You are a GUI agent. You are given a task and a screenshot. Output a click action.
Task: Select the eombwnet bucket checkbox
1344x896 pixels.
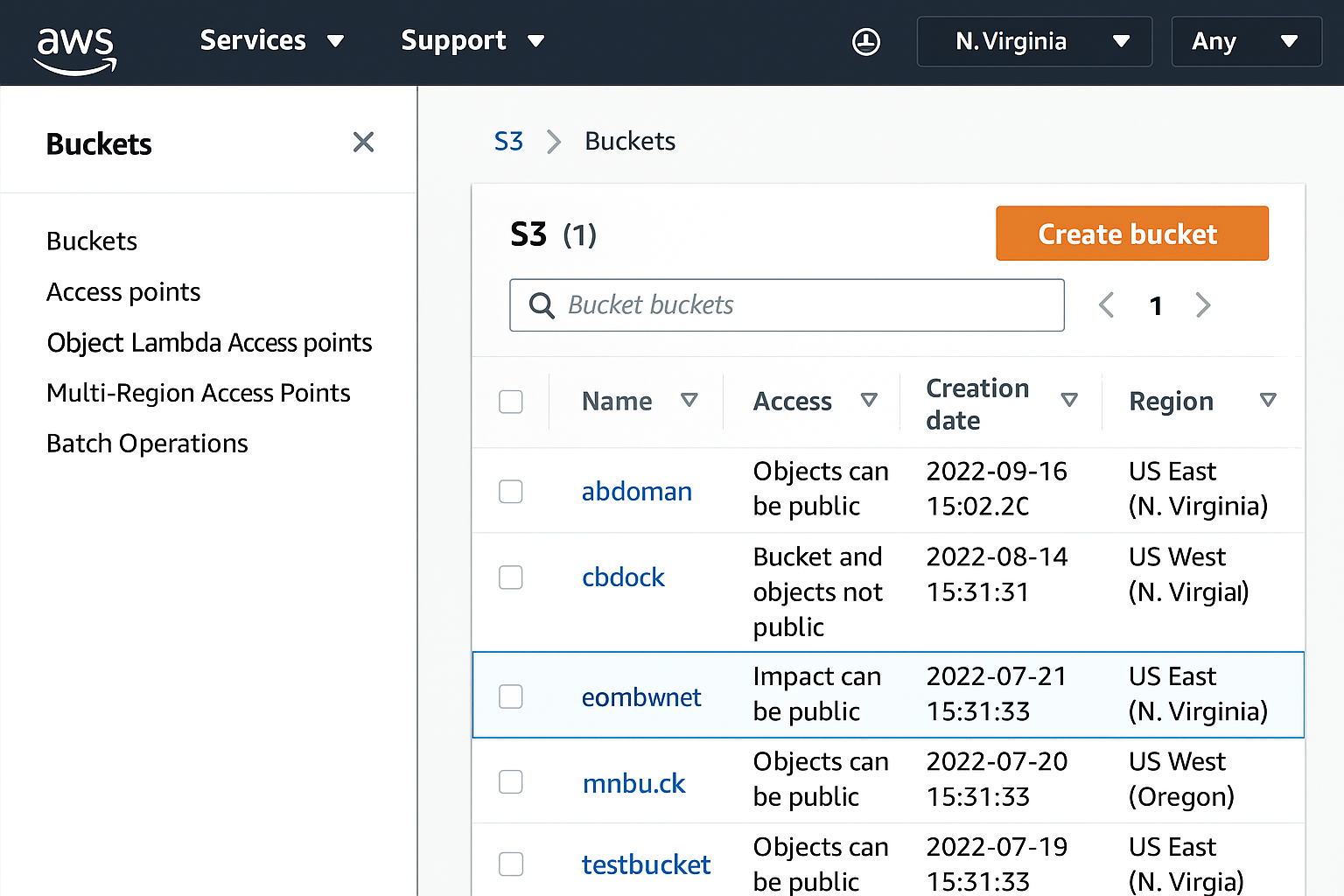point(510,696)
